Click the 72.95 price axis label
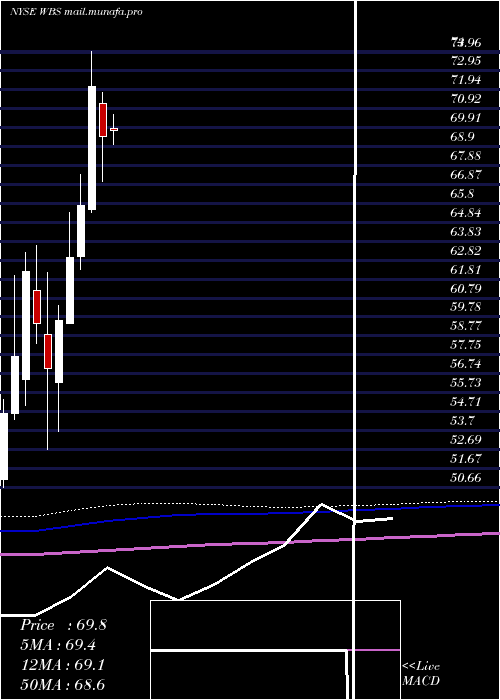 tap(466, 61)
